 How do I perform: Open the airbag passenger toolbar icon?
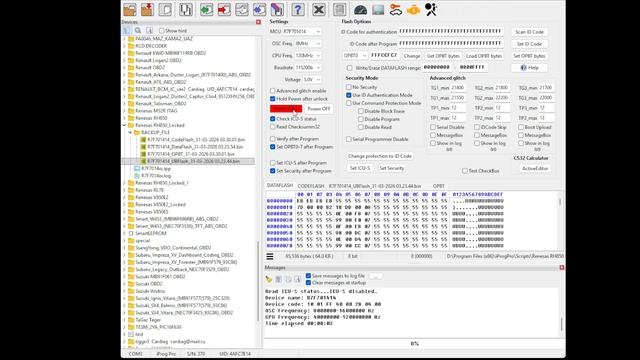[x=431, y=9]
